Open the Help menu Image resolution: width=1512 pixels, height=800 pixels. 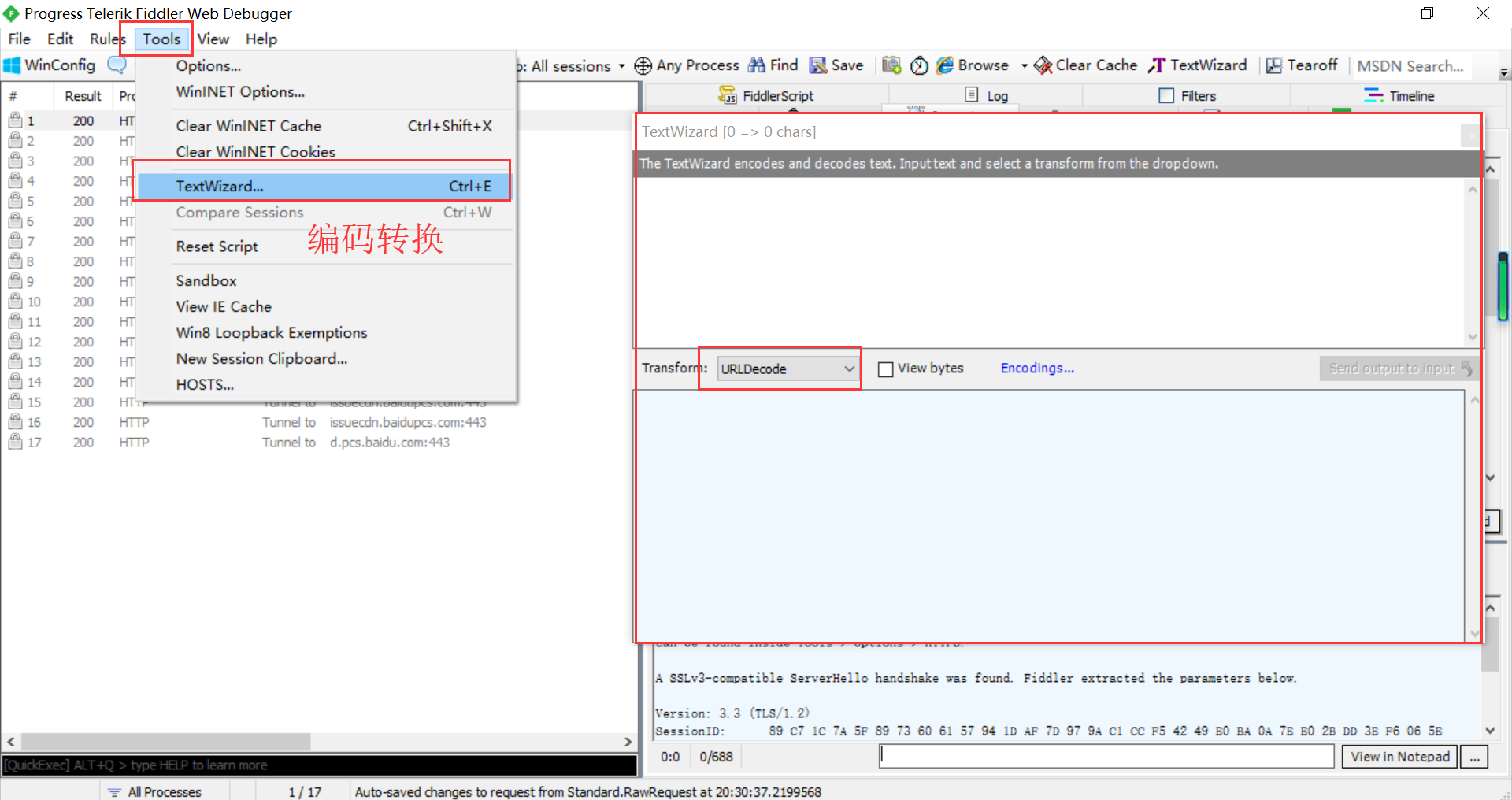pos(261,39)
